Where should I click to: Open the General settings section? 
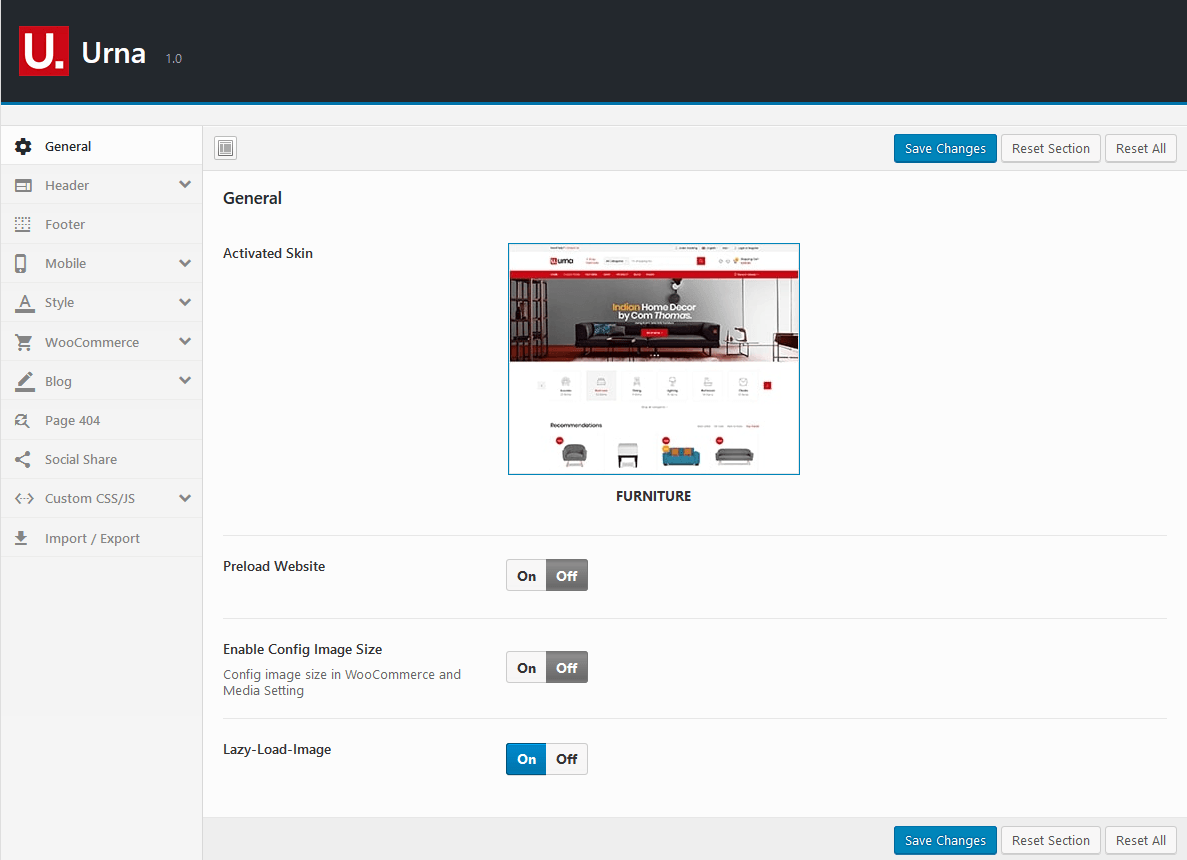click(101, 146)
